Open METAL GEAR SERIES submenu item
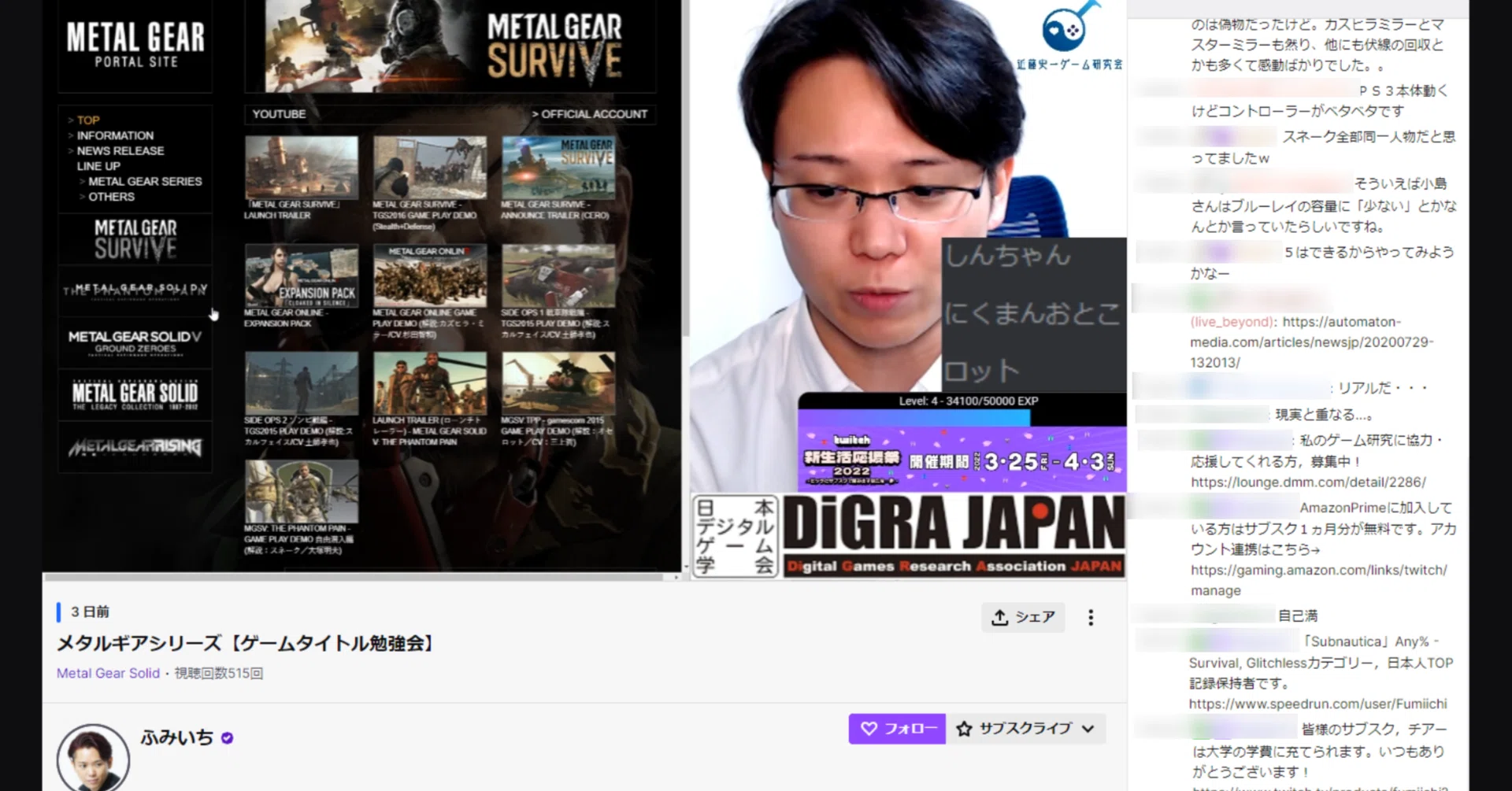Viewport: 1512px width, 791px height. (145, 181)
